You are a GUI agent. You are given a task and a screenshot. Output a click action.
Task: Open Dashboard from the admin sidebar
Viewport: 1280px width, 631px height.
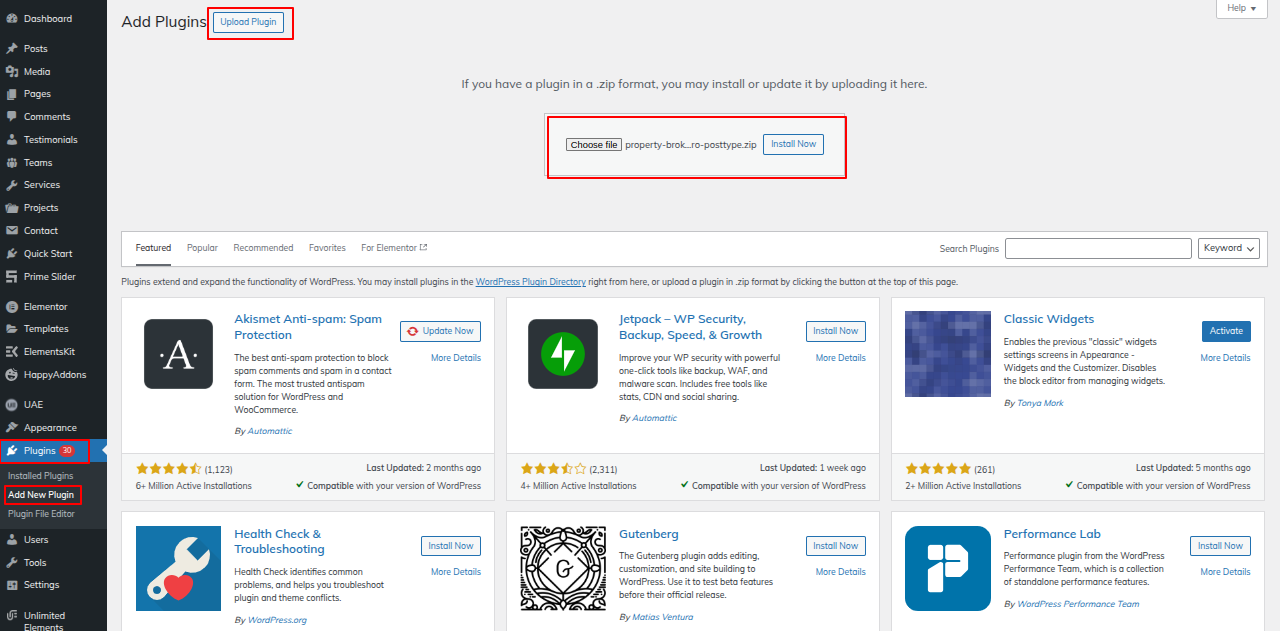click(47, 19)
